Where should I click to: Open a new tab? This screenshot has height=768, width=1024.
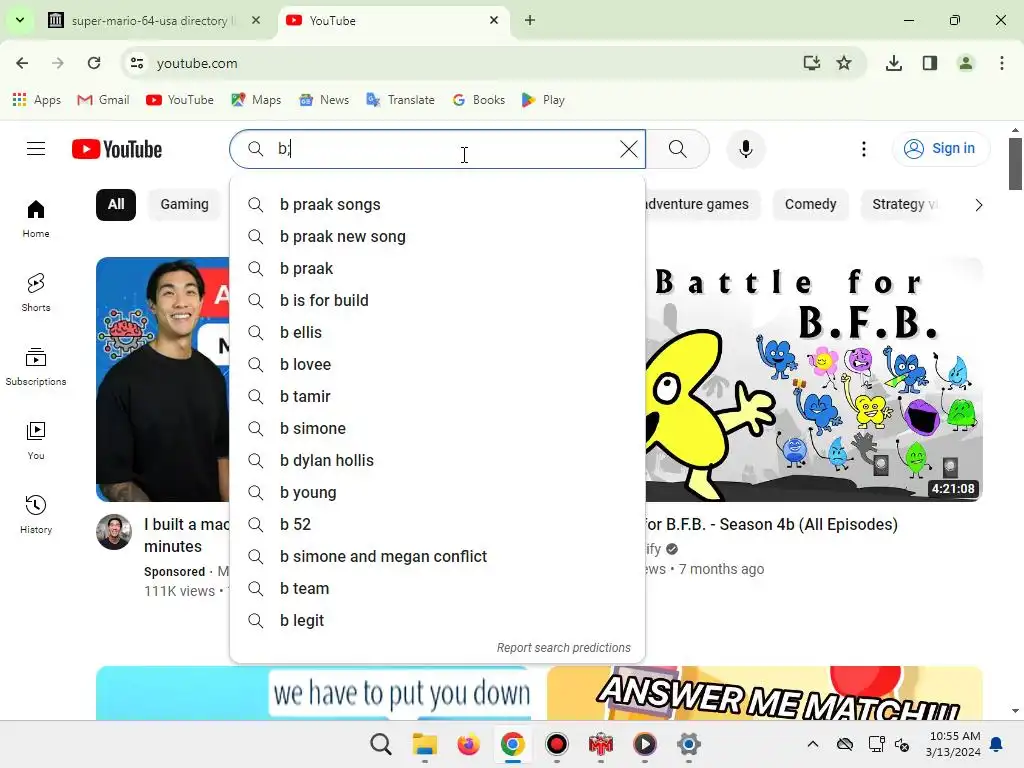click(x=530, y=20)
